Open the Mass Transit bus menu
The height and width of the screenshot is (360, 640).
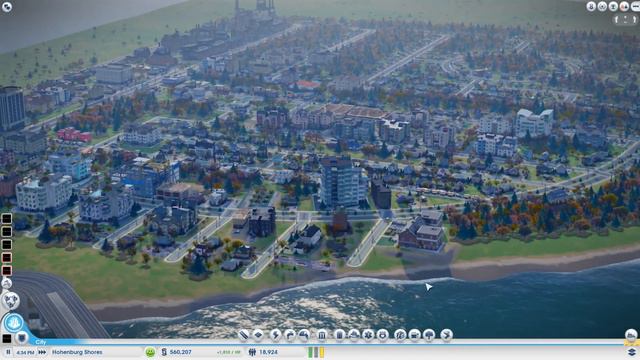[414, 335]
